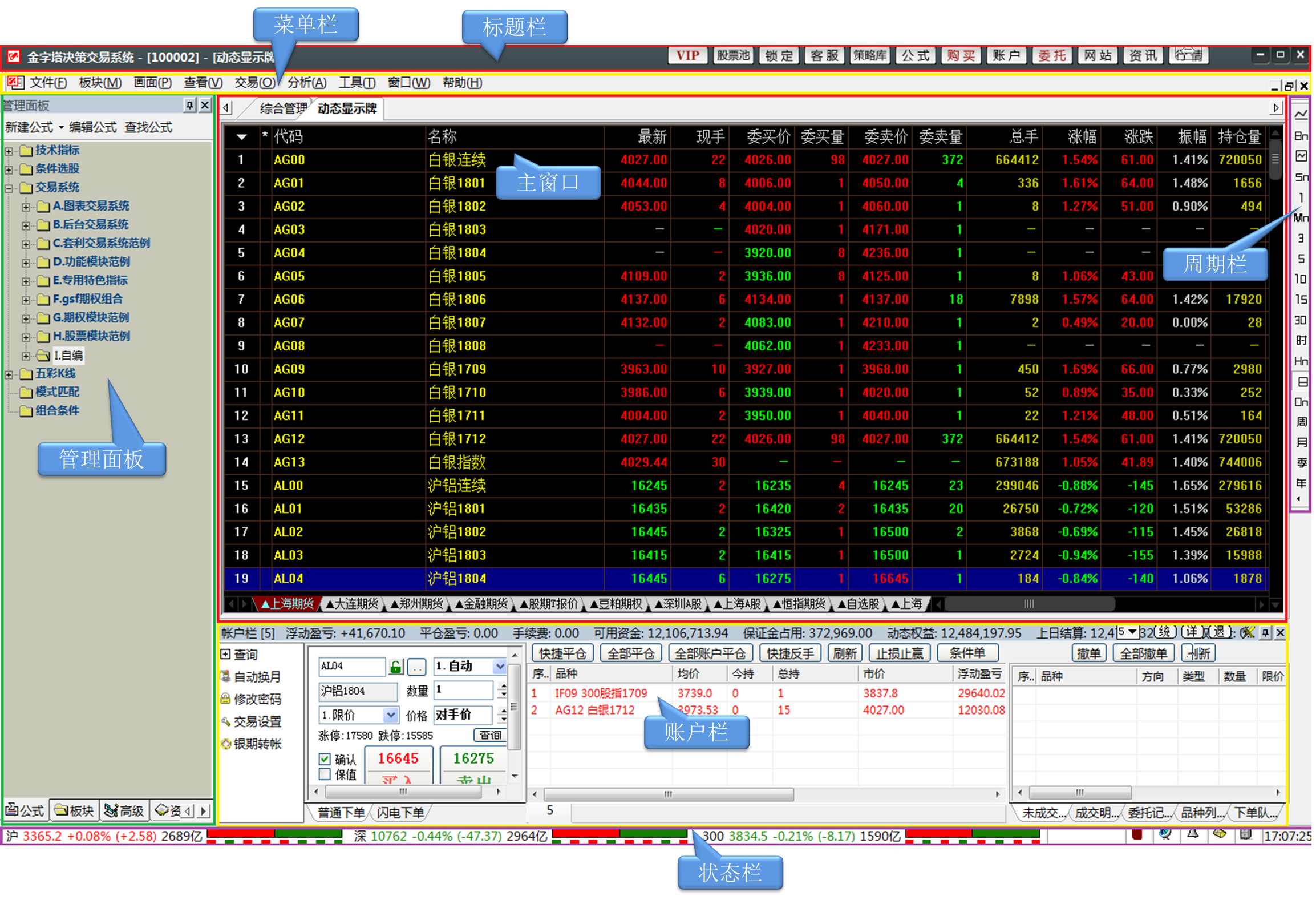
Task: Switch to monthly 月 period
Action: 1301,442
